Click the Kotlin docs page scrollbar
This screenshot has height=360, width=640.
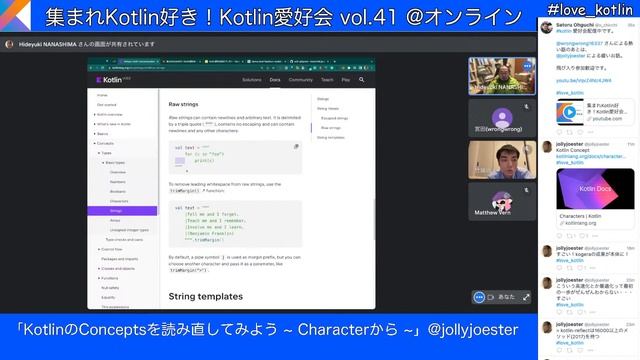click(x=374, y=220)
